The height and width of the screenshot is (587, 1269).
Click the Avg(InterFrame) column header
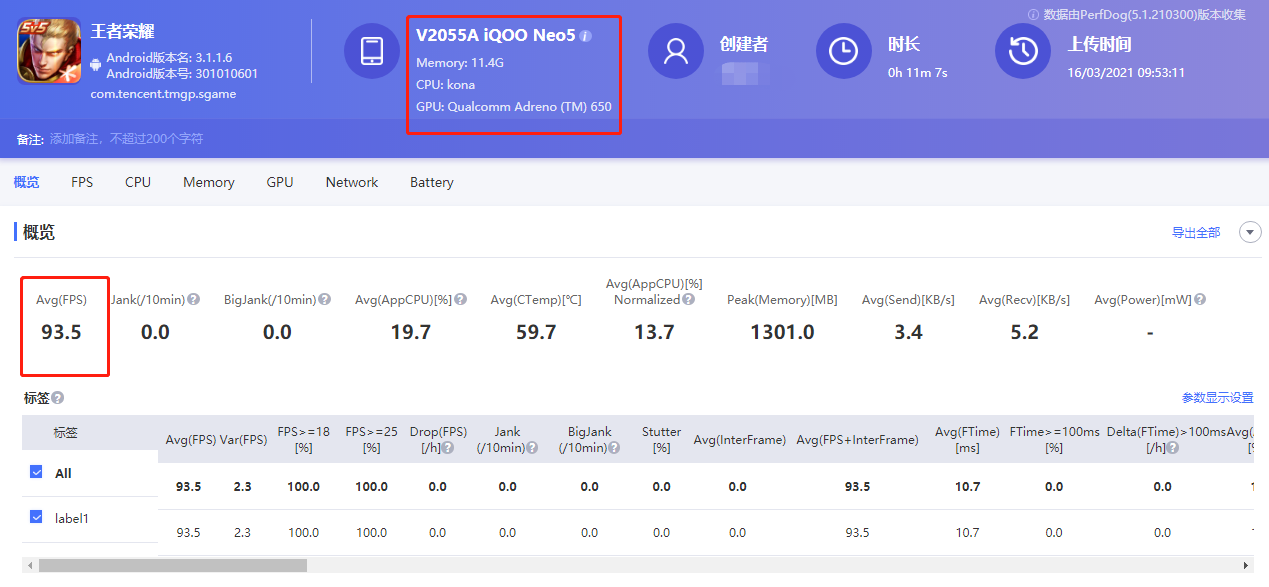coord(739,440)
